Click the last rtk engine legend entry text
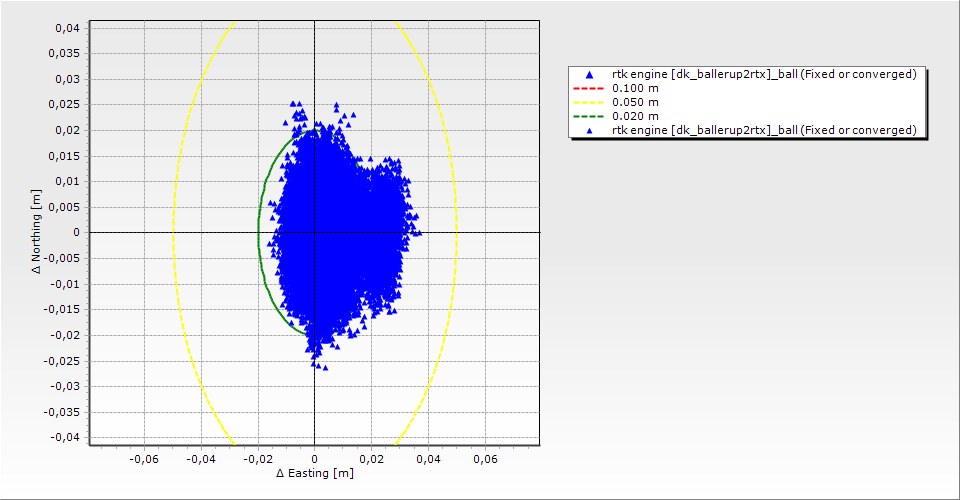Image resolution: width=960 pixels, height=500 pixels. tap(764, 130)
